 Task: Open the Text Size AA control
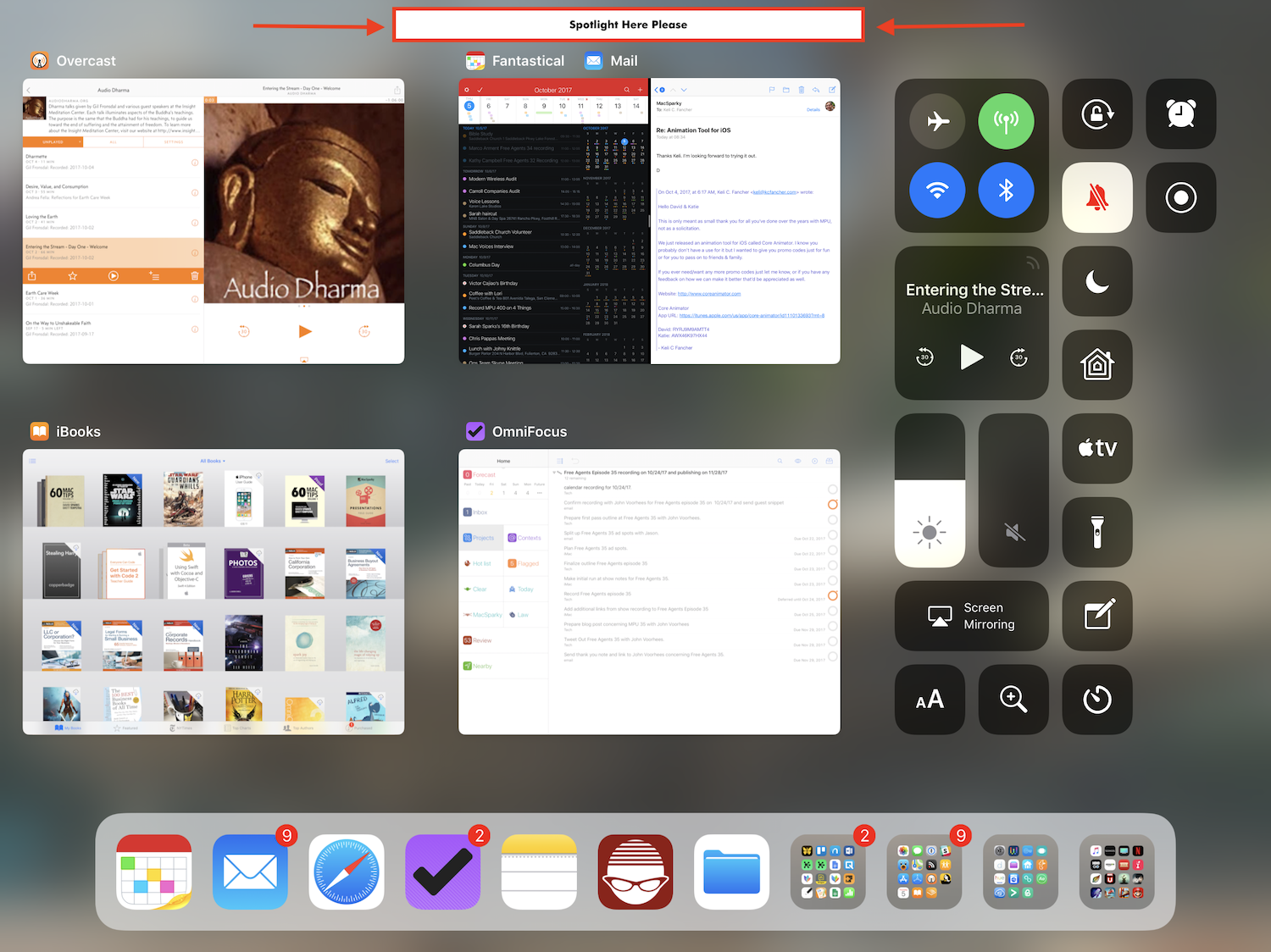930,699
